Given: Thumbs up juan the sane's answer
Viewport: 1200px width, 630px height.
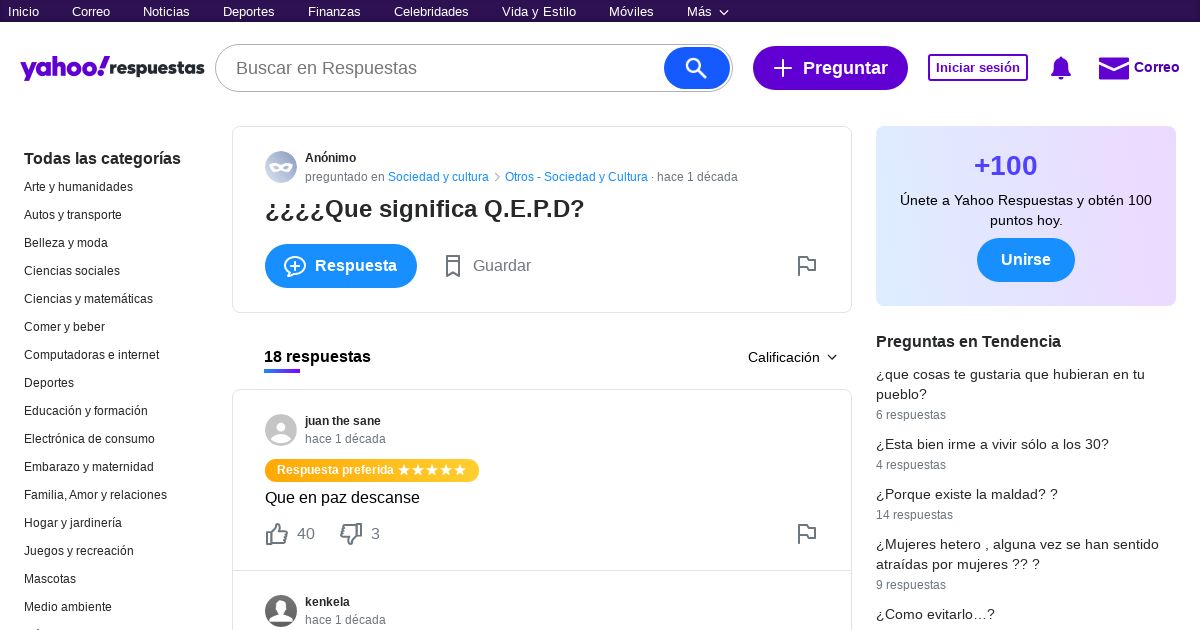Looking at the screenshot, I should (x=277, y=534).
